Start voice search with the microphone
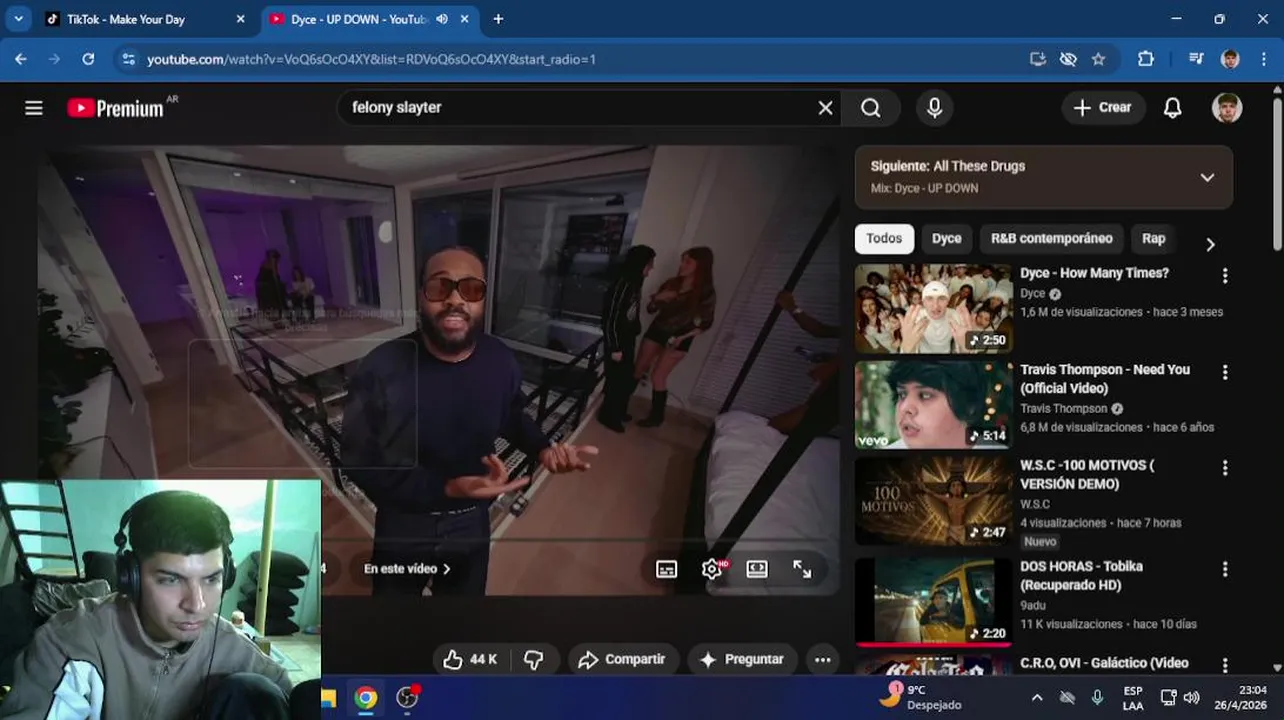 [x=934, y=108]
